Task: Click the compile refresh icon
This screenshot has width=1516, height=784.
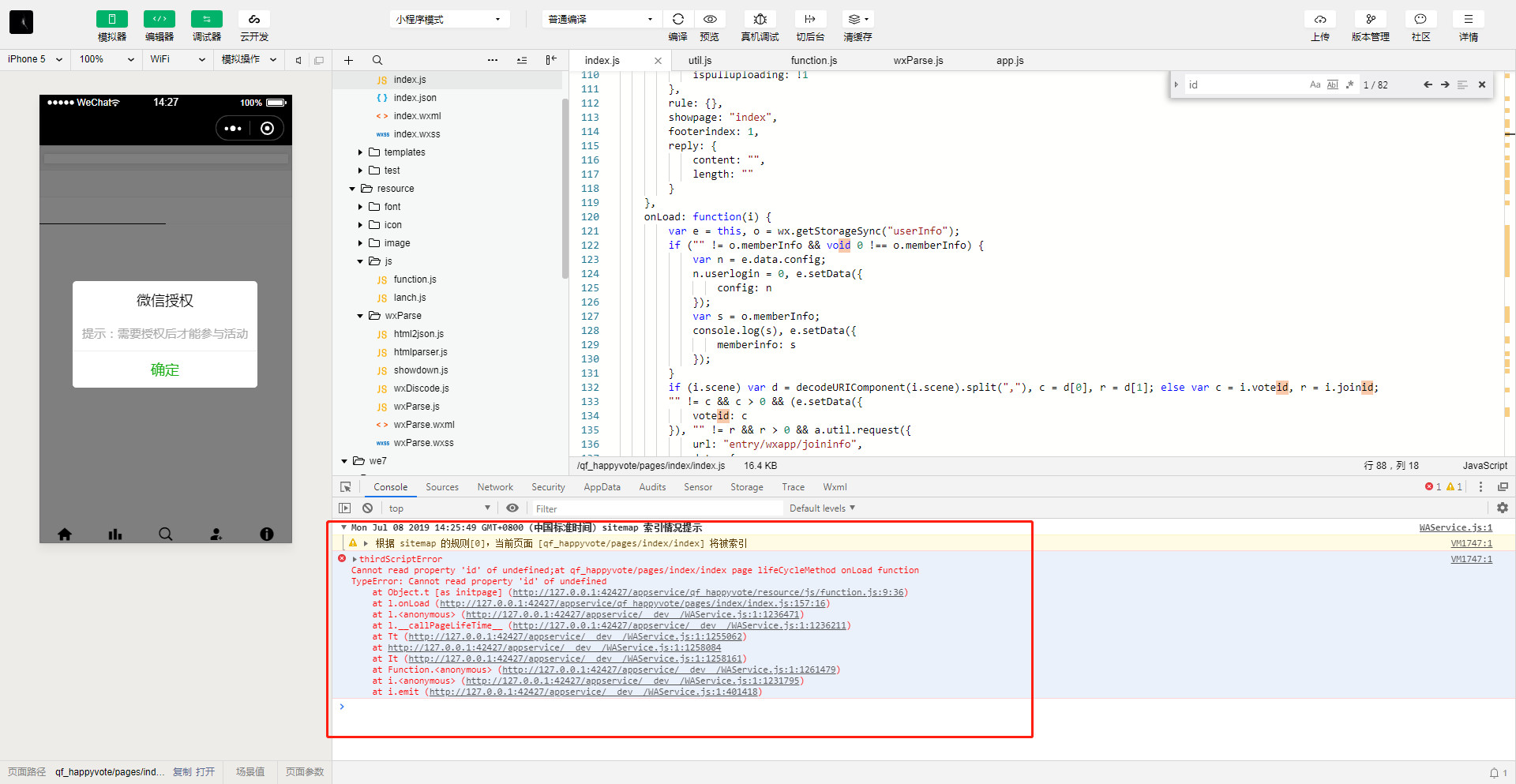Action: [x=677, y=20]
